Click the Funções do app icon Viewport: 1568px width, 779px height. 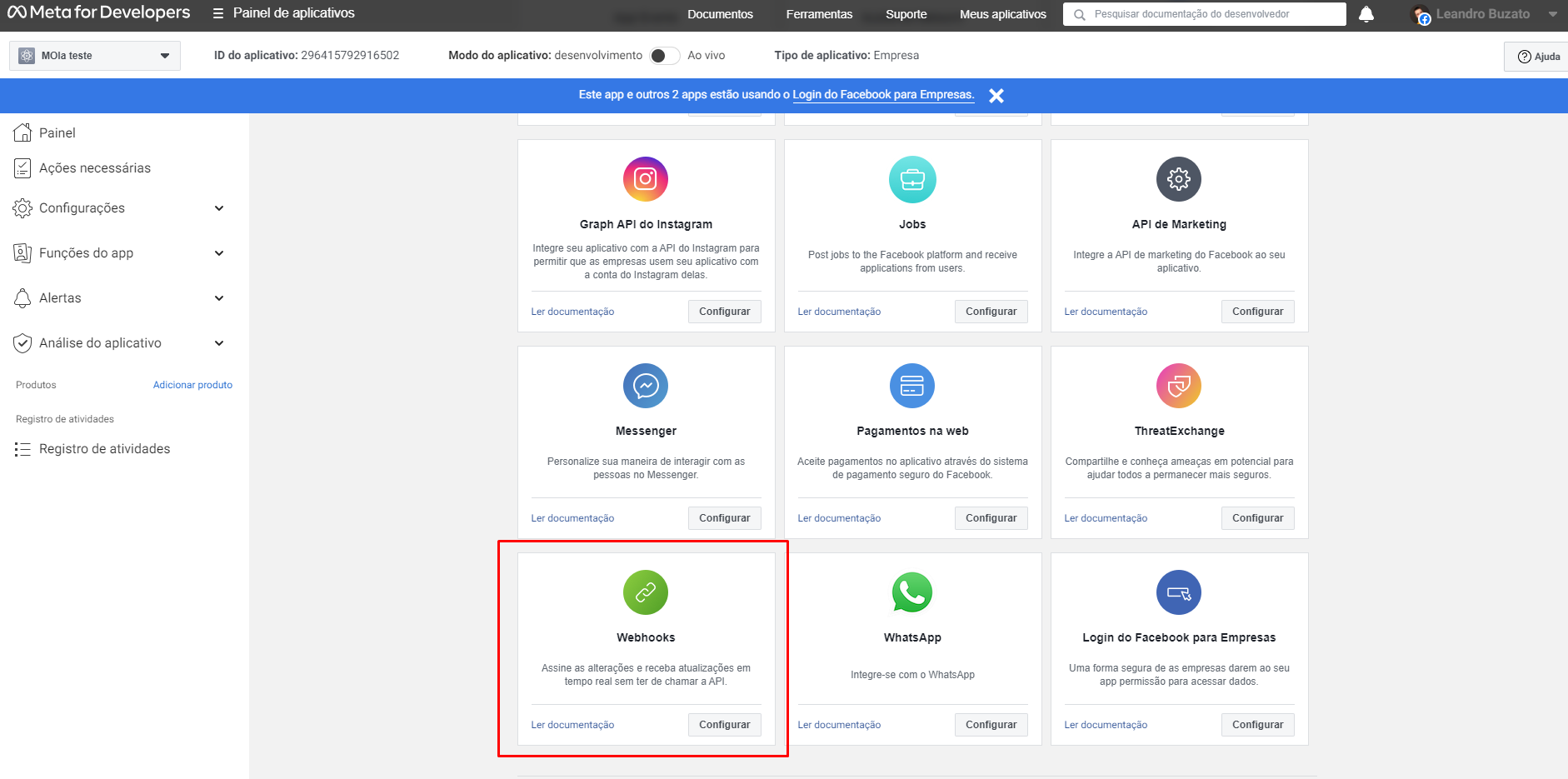pos(22,253)
